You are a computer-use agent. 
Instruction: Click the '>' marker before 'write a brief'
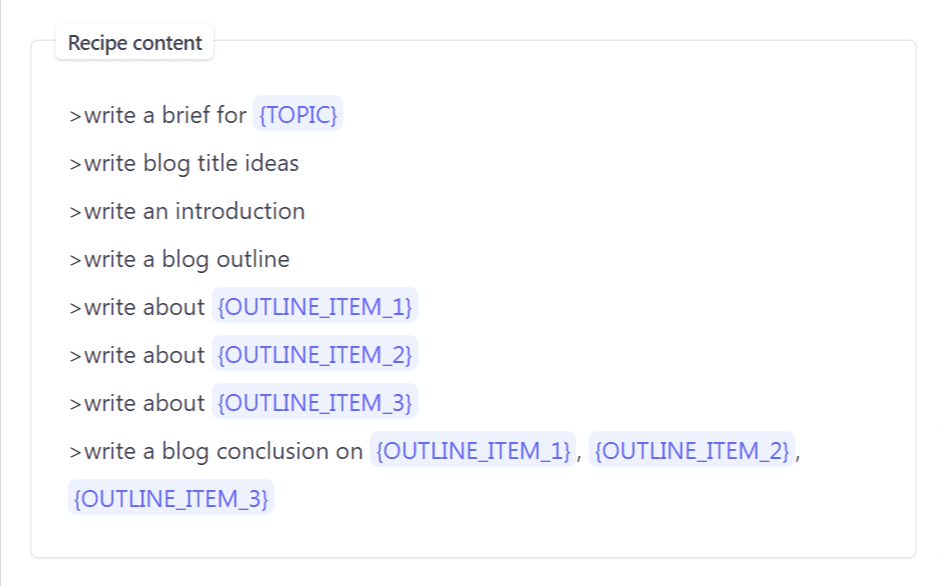pyautogui.click(x=75, y=116)
